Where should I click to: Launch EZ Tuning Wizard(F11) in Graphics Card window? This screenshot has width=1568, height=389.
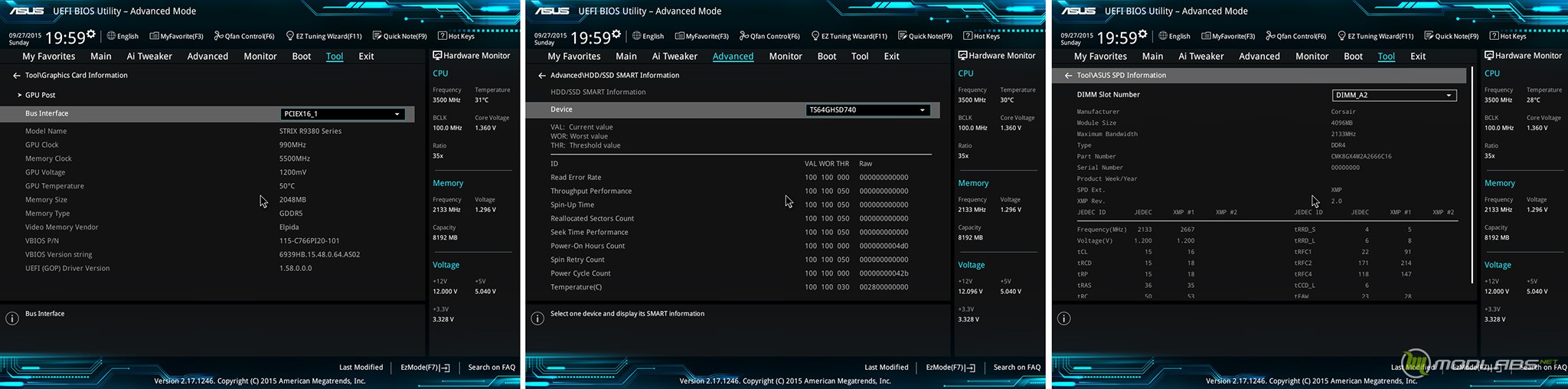pos(323,36)
